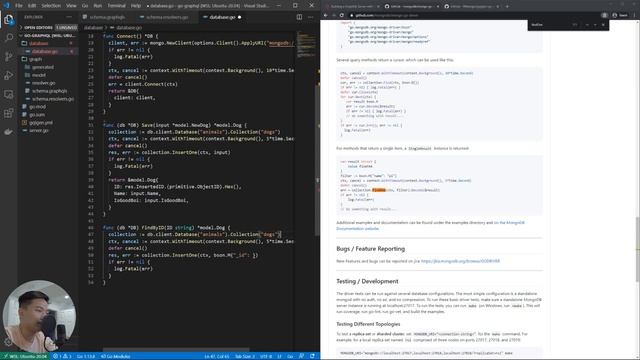Open the editor More Actions ellipsis

coord(311,17)
